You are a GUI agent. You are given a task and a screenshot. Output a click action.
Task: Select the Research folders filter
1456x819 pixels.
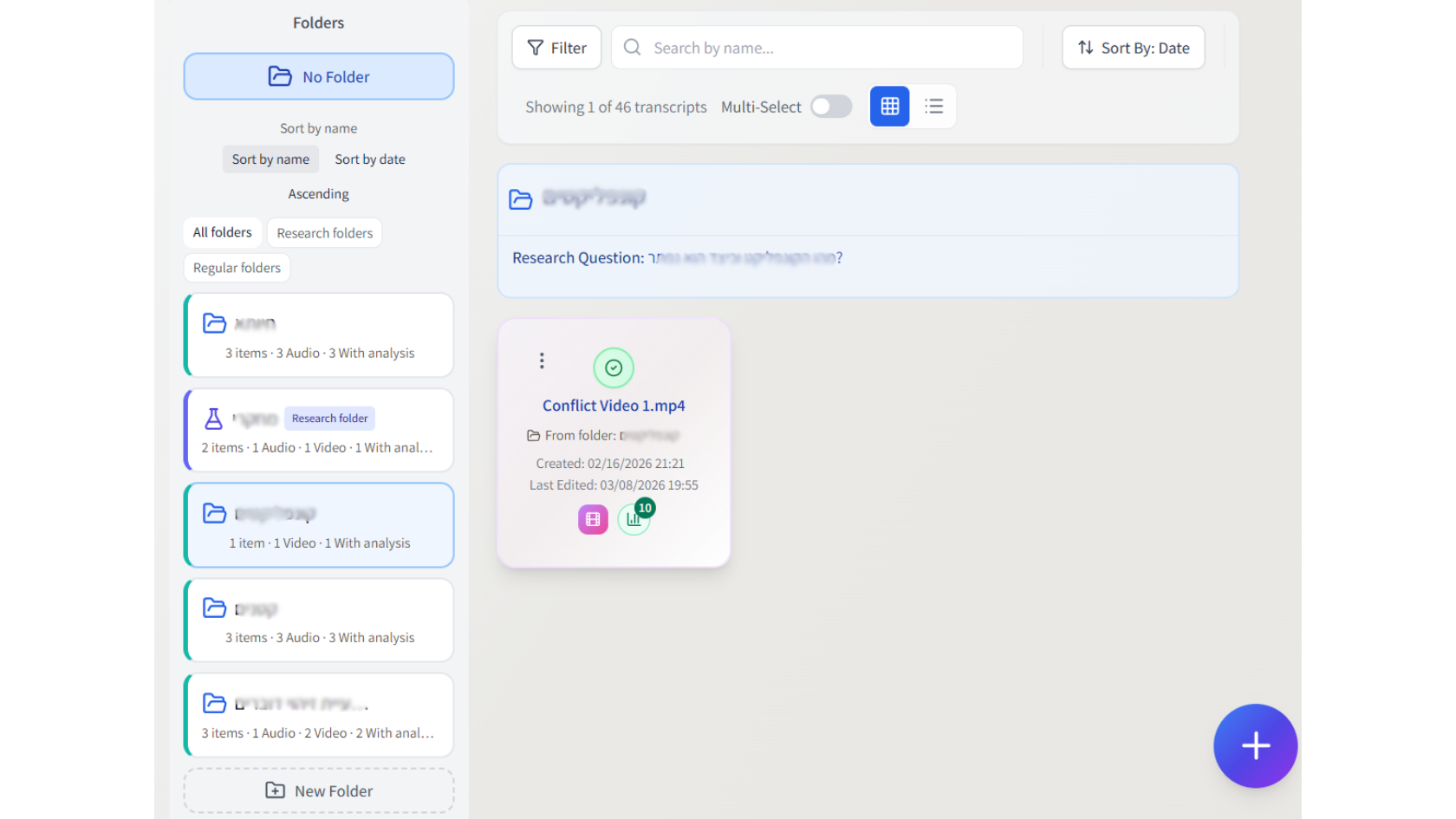[x=324, y=232]
